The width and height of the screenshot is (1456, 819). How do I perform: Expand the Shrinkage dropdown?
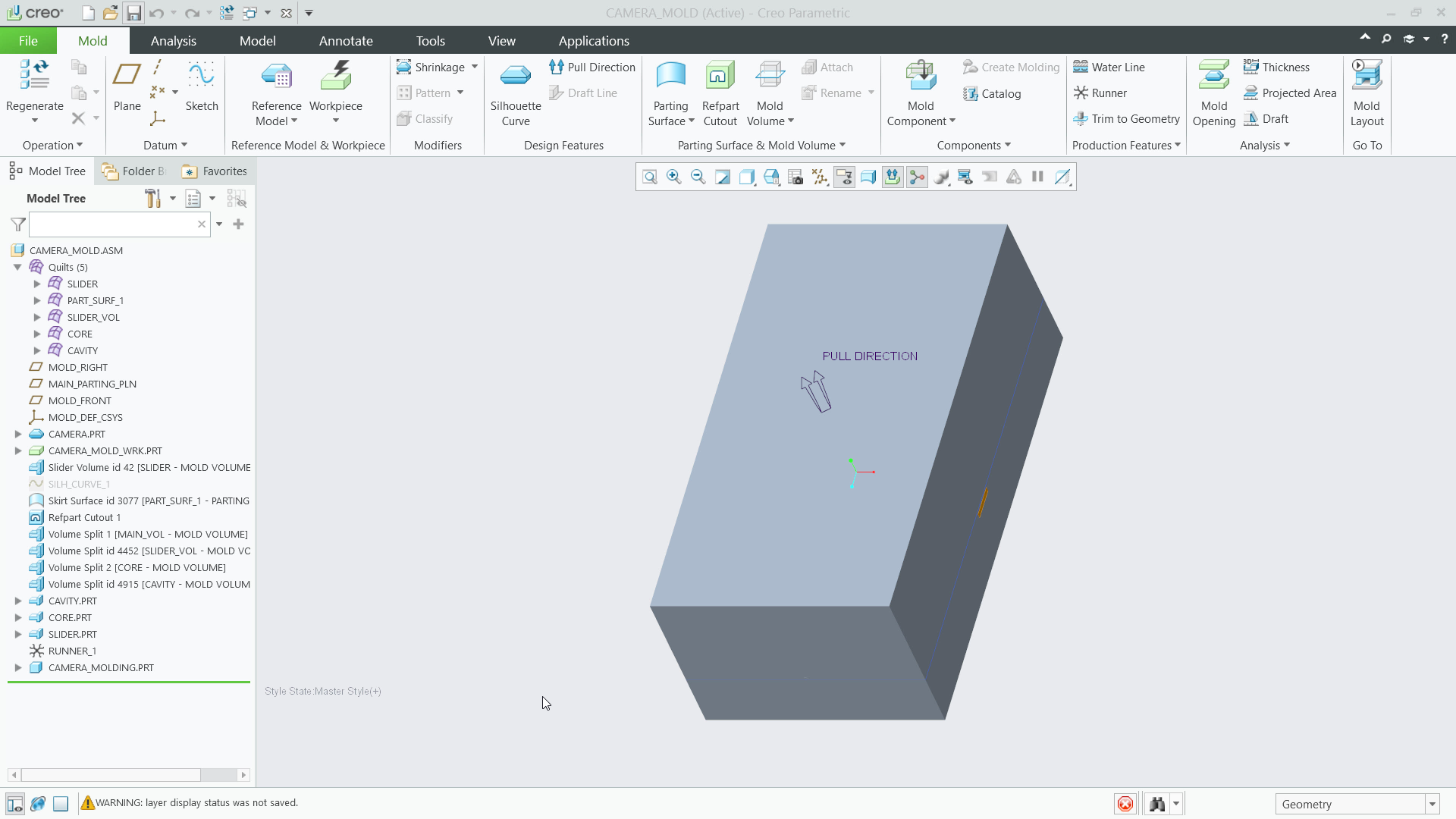point(474,67)
